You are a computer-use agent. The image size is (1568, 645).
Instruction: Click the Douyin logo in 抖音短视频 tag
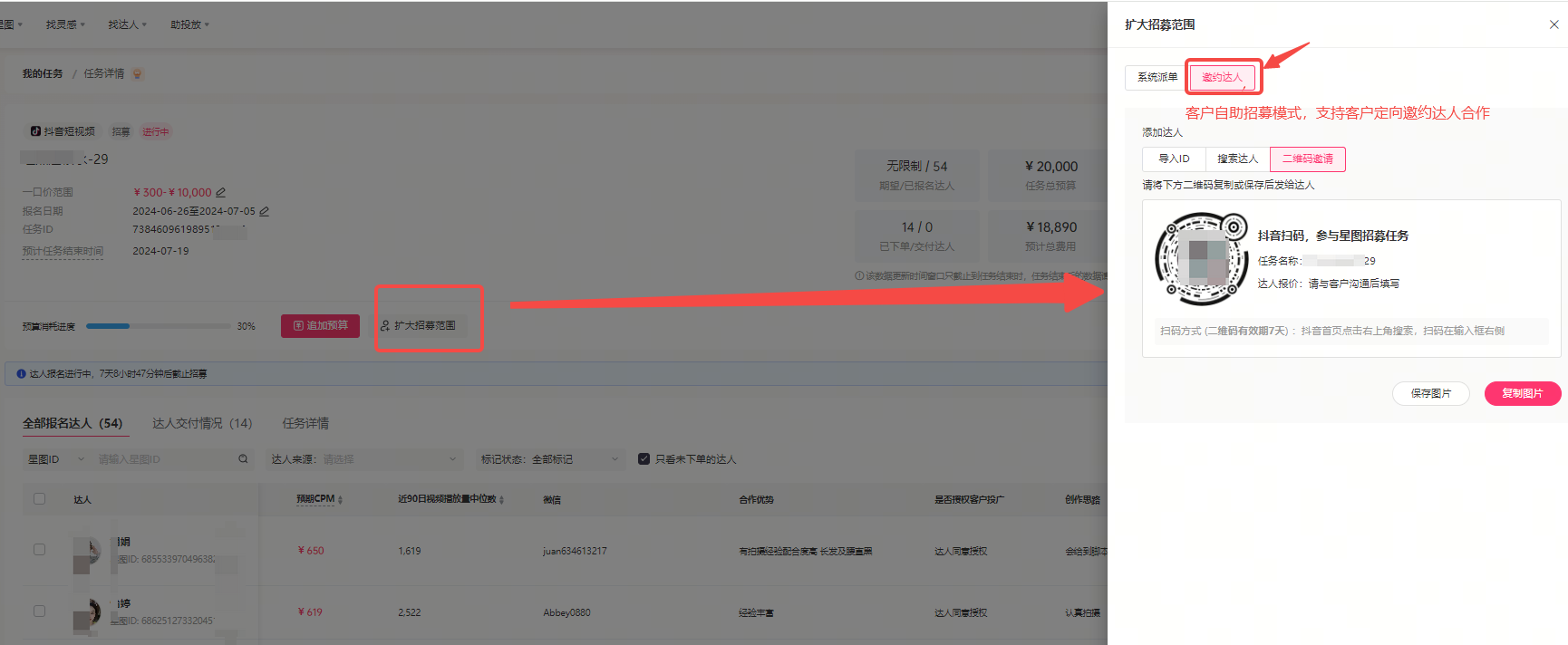click(35, 131)
